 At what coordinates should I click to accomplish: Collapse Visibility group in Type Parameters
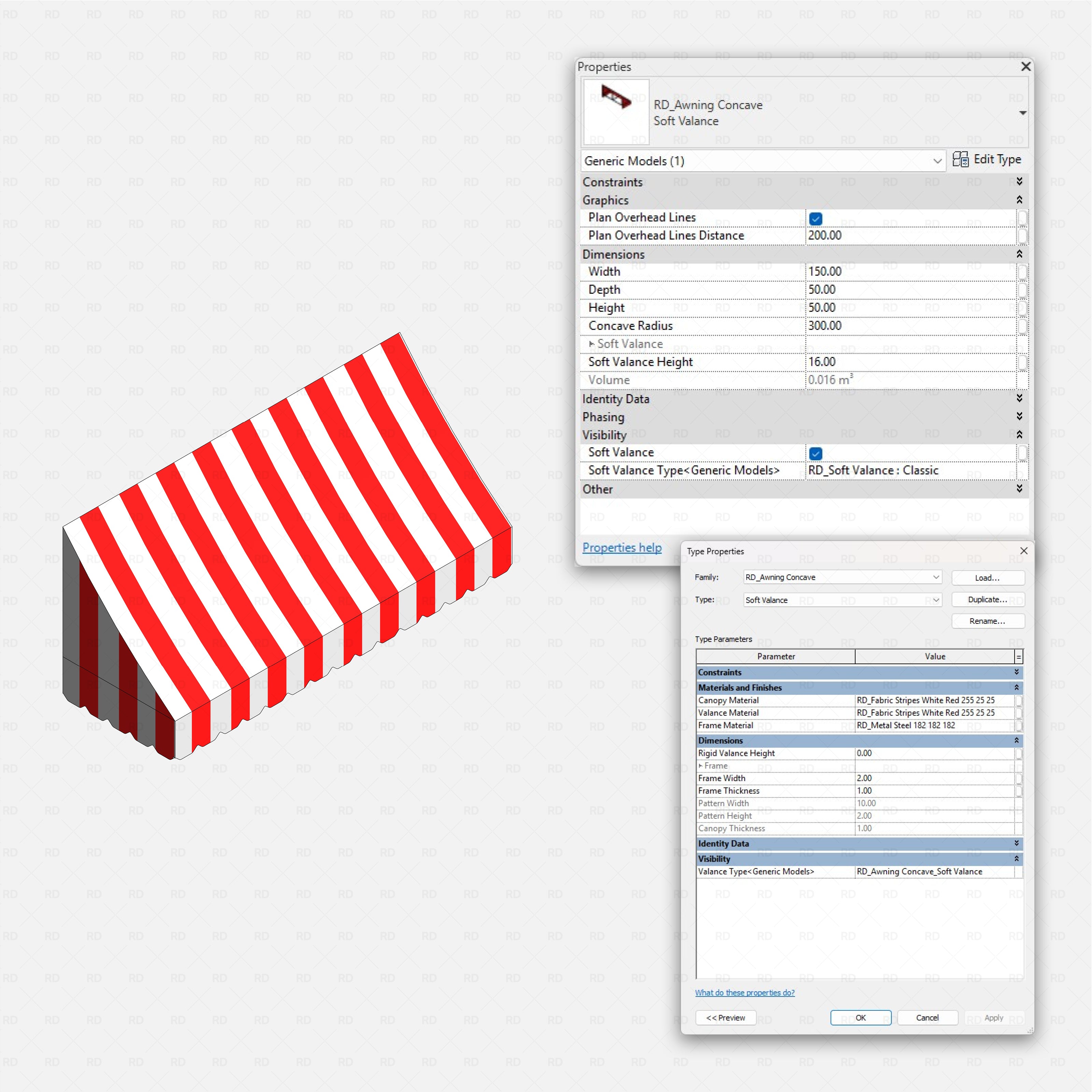(x=1016, y=859)
